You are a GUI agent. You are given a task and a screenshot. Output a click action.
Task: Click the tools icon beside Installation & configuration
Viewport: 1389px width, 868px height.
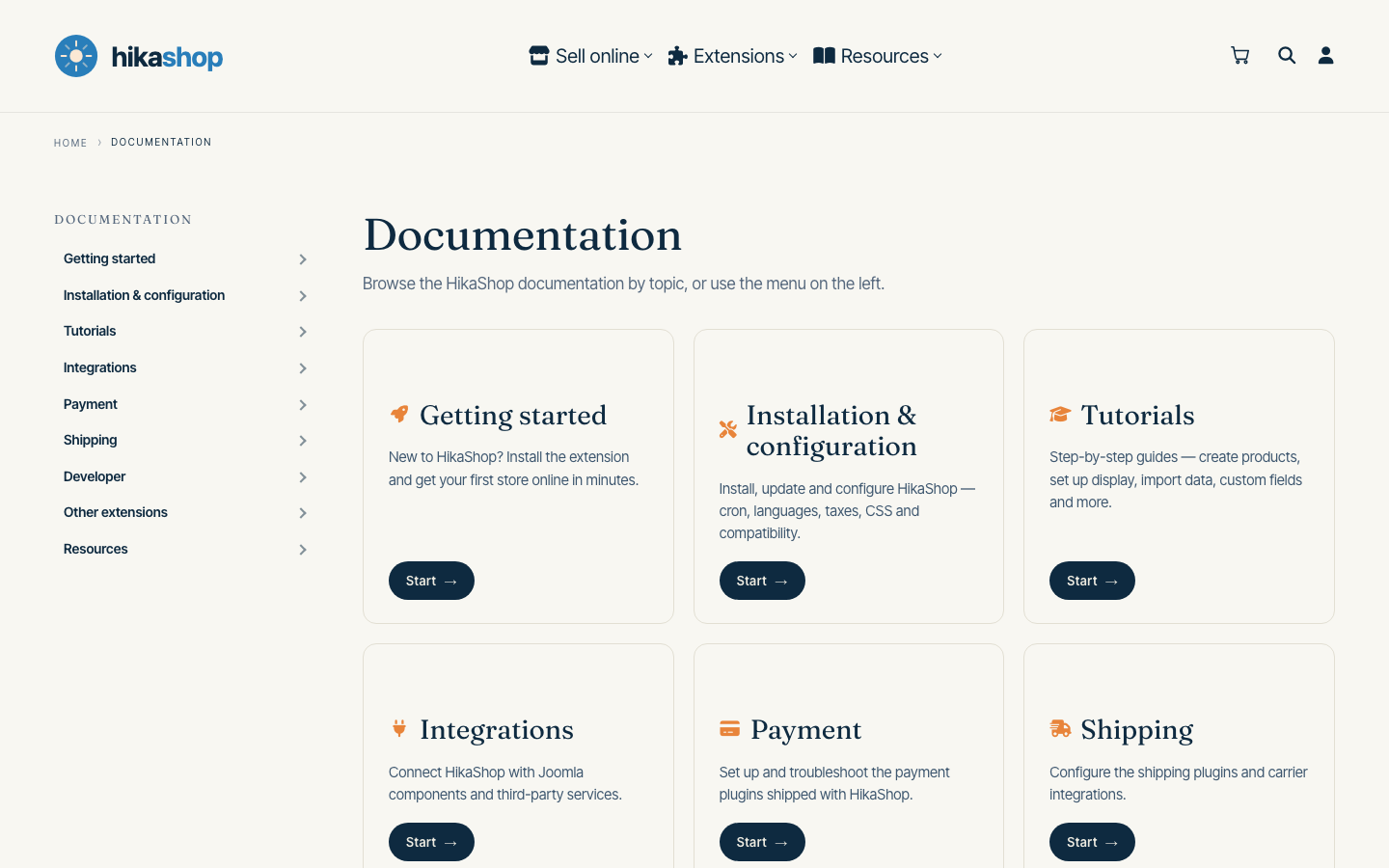point(728,429)
